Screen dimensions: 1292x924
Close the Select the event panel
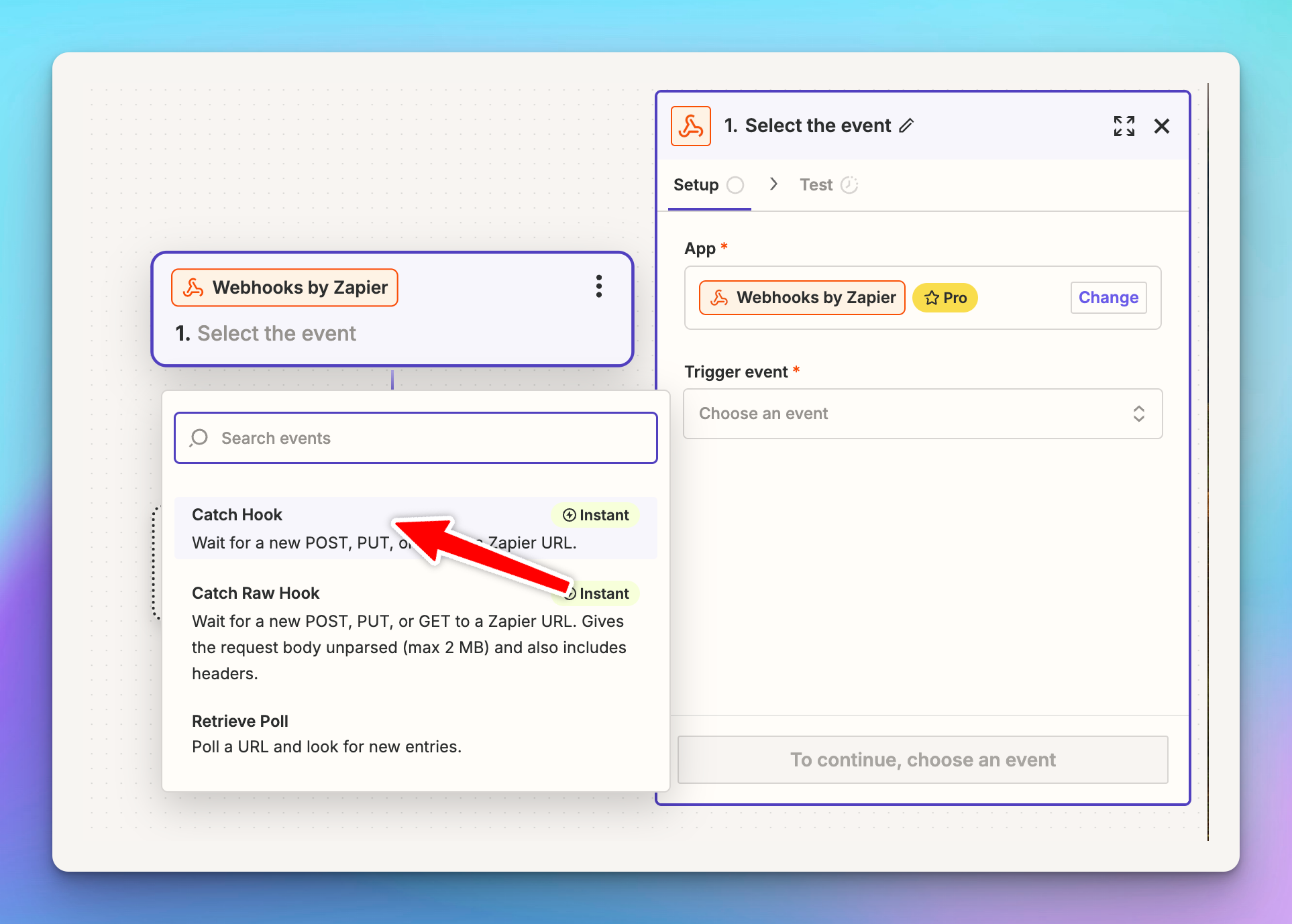point(1162,126)
